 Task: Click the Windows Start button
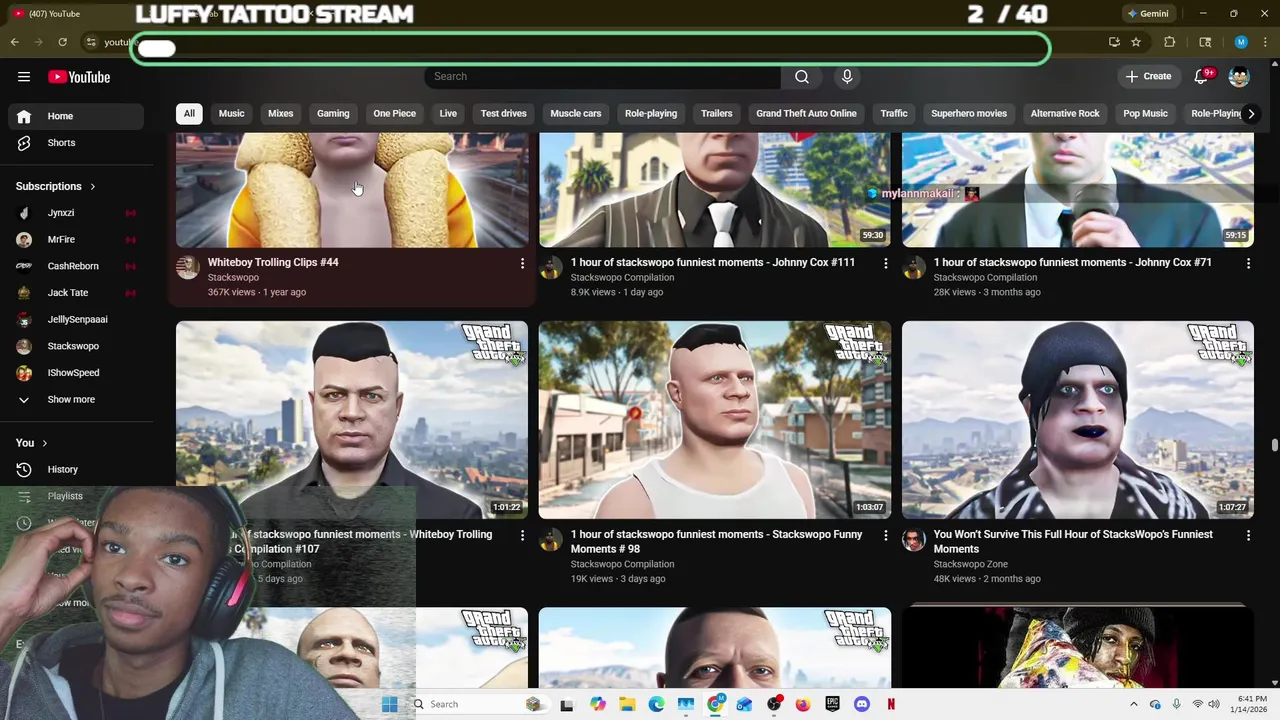tap(389, 704)
